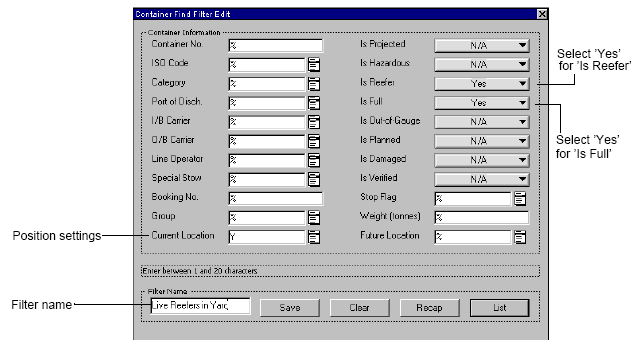Open the lookup list beside Category
The height and width of the screenshot is (364, 644).
(314, 84)
